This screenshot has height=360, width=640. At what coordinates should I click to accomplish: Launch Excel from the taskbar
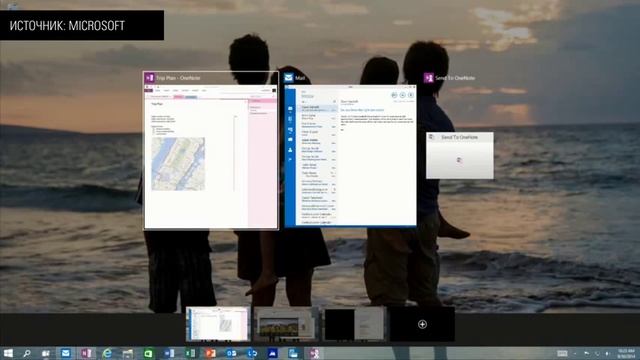pyautogui.click(x=190, y=353)
